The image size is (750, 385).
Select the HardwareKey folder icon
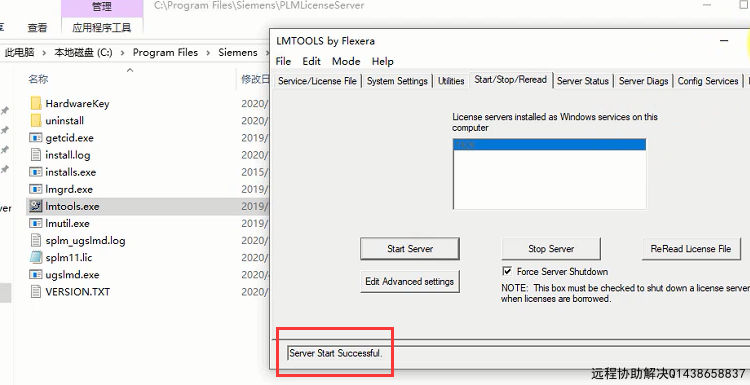coord(36,103)
